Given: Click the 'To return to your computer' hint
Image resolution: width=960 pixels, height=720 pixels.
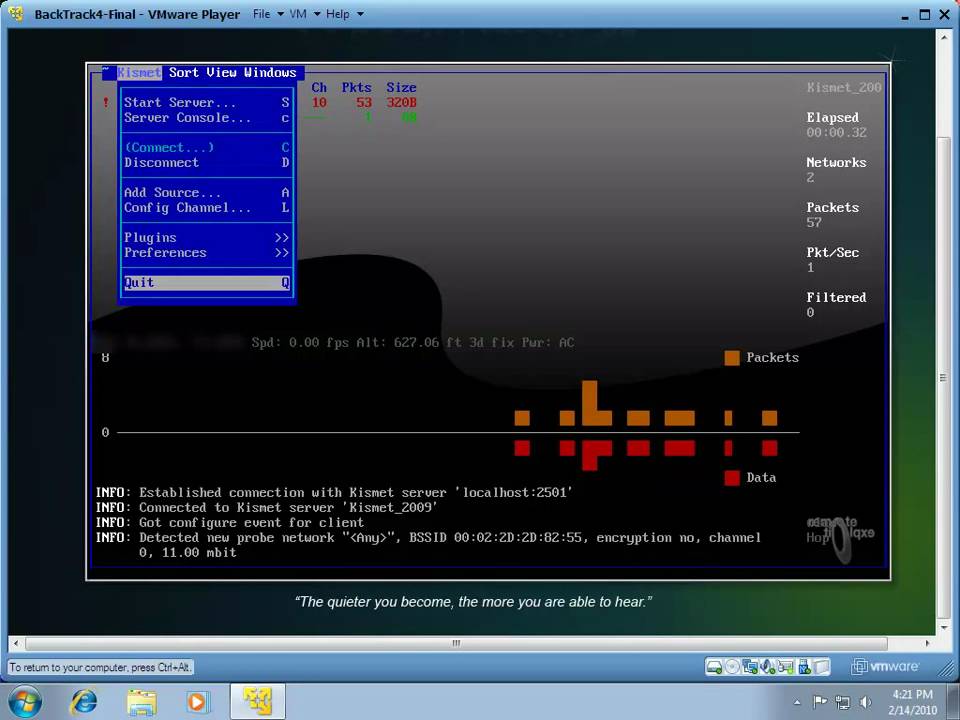Looking at the screenshot, I should coord(100,667).
